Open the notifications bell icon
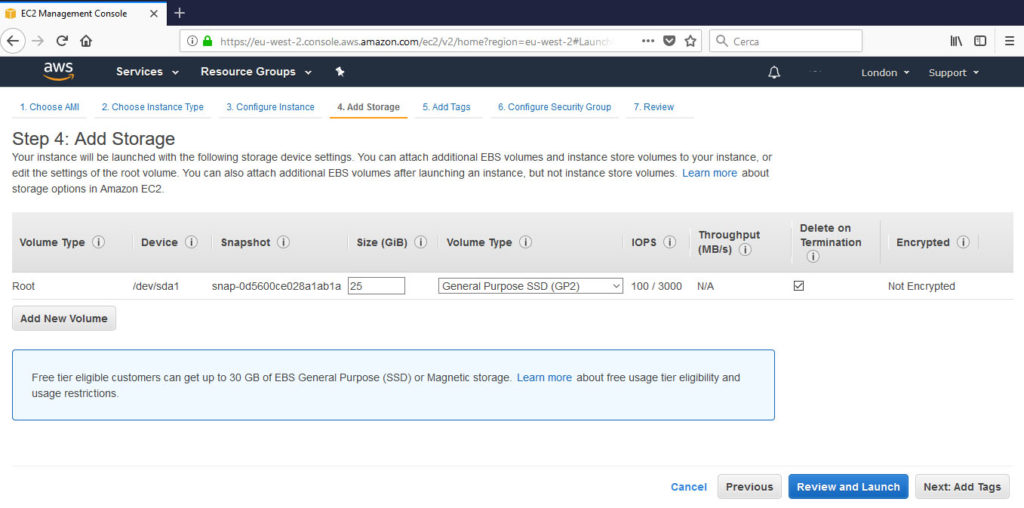 (774, 72)
